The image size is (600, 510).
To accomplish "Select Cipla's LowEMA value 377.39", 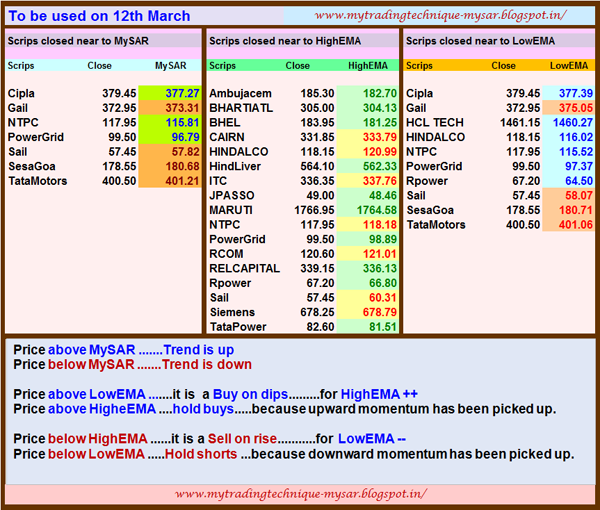I will [576, 93].
